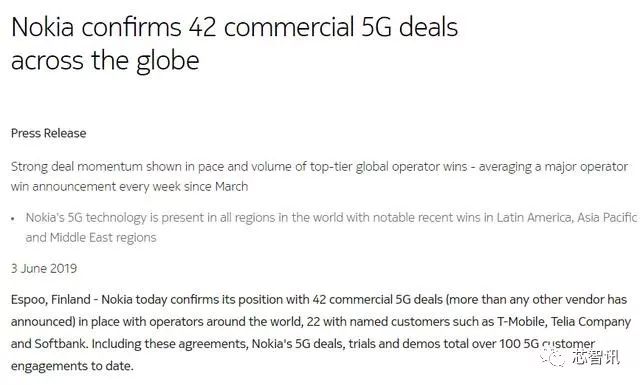Click the headline 'Nokia confirms 42 commercial 5G deals'
This screenshot has width=640, height=385.
point(235,28)
